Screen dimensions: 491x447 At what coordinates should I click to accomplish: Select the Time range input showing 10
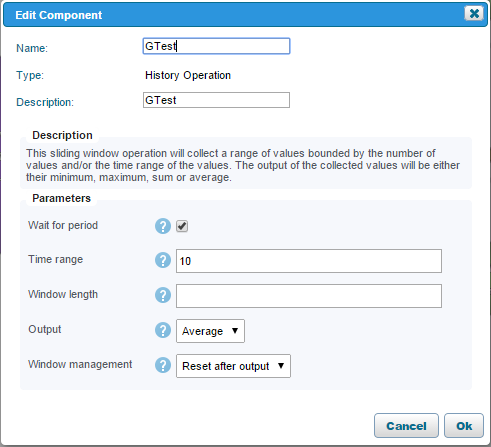[309, 261]
